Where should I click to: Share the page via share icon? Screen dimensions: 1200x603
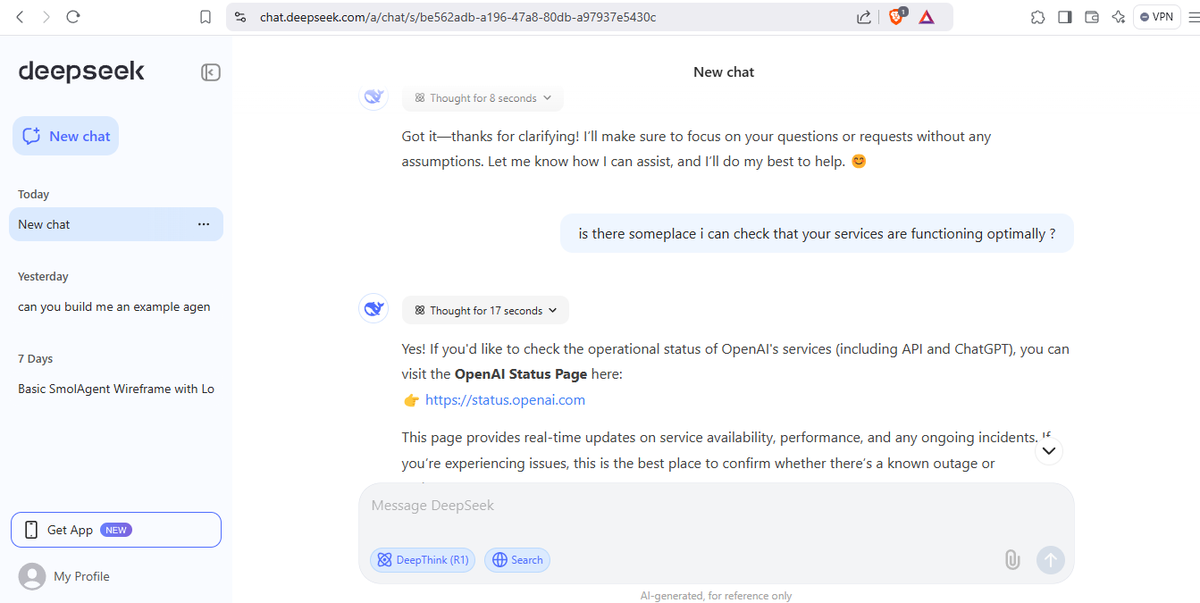pyautogui.click(x=864, y=17)
